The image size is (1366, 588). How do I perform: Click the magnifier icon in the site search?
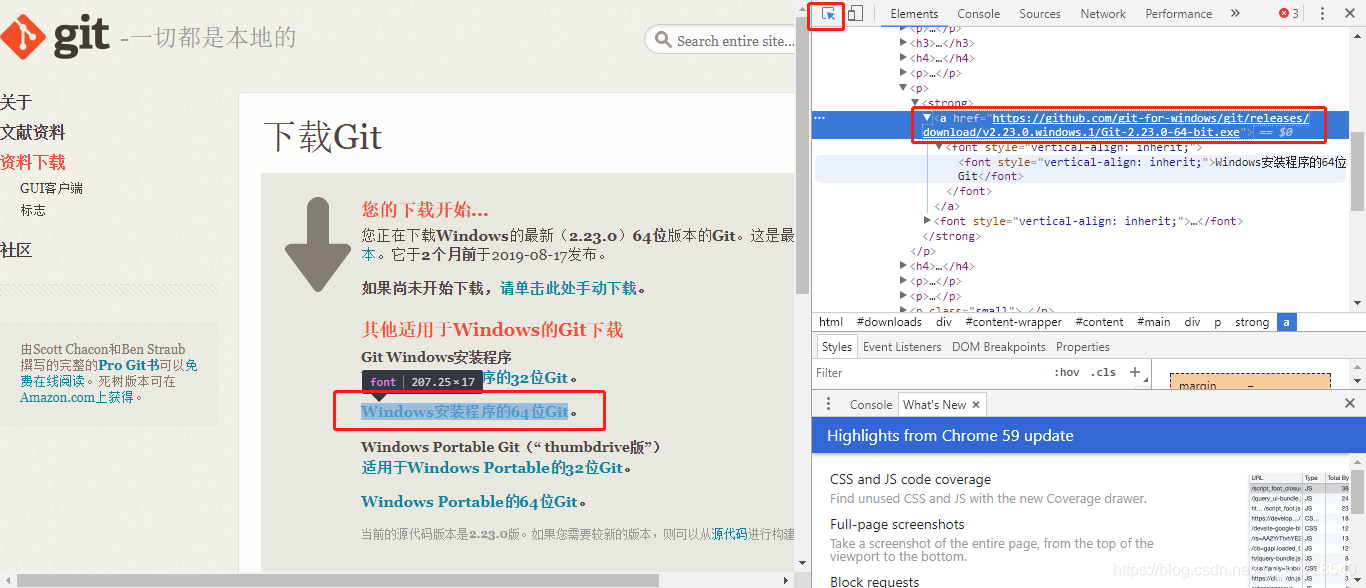pyautogui.click(x=664, y=40)
